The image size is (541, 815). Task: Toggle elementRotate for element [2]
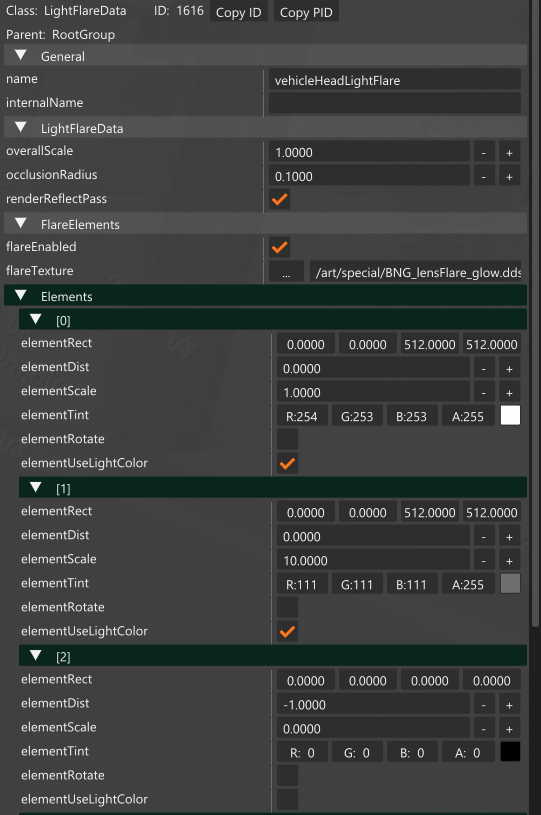pyautogui.click(x=287, y=775)
